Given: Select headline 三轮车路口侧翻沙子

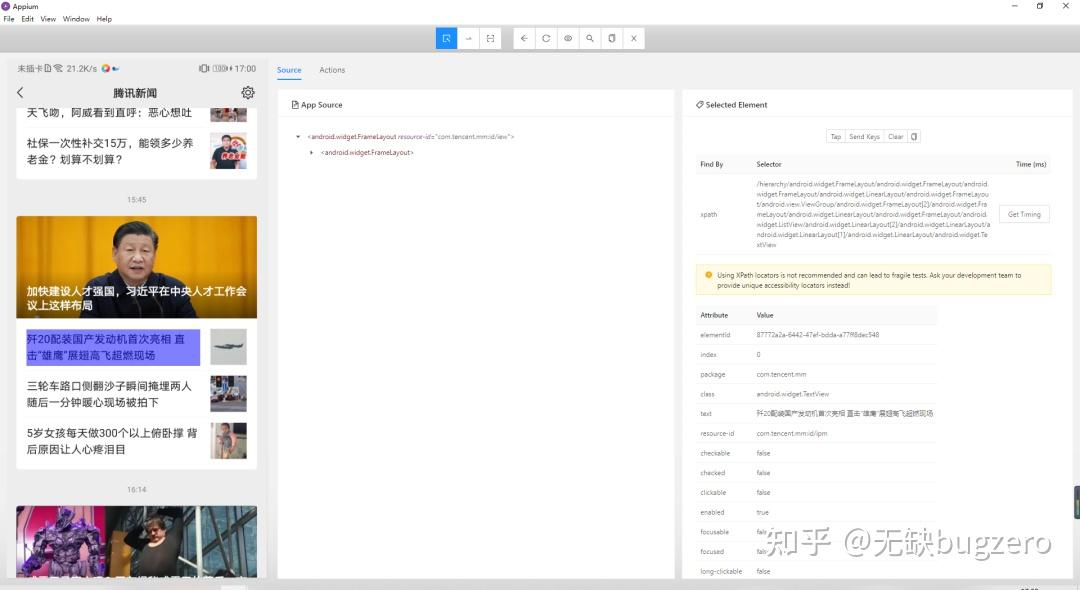Looking at the screenshot, I should 110,394.
